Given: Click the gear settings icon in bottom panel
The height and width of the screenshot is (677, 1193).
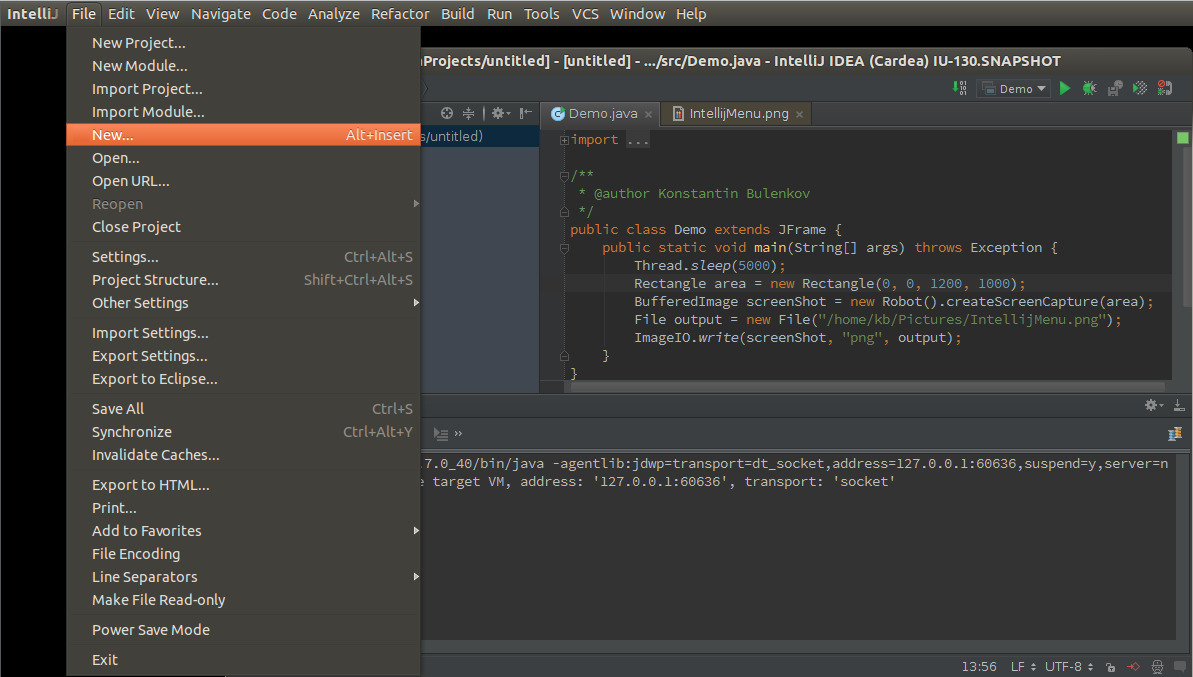Looking at the screenshot, I should tap(1152, 405).
